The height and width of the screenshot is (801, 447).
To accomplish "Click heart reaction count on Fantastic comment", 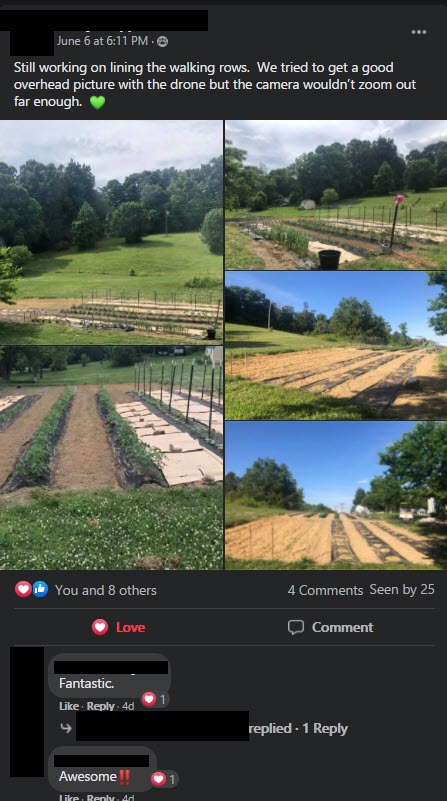I will click(x=155, y=699).
